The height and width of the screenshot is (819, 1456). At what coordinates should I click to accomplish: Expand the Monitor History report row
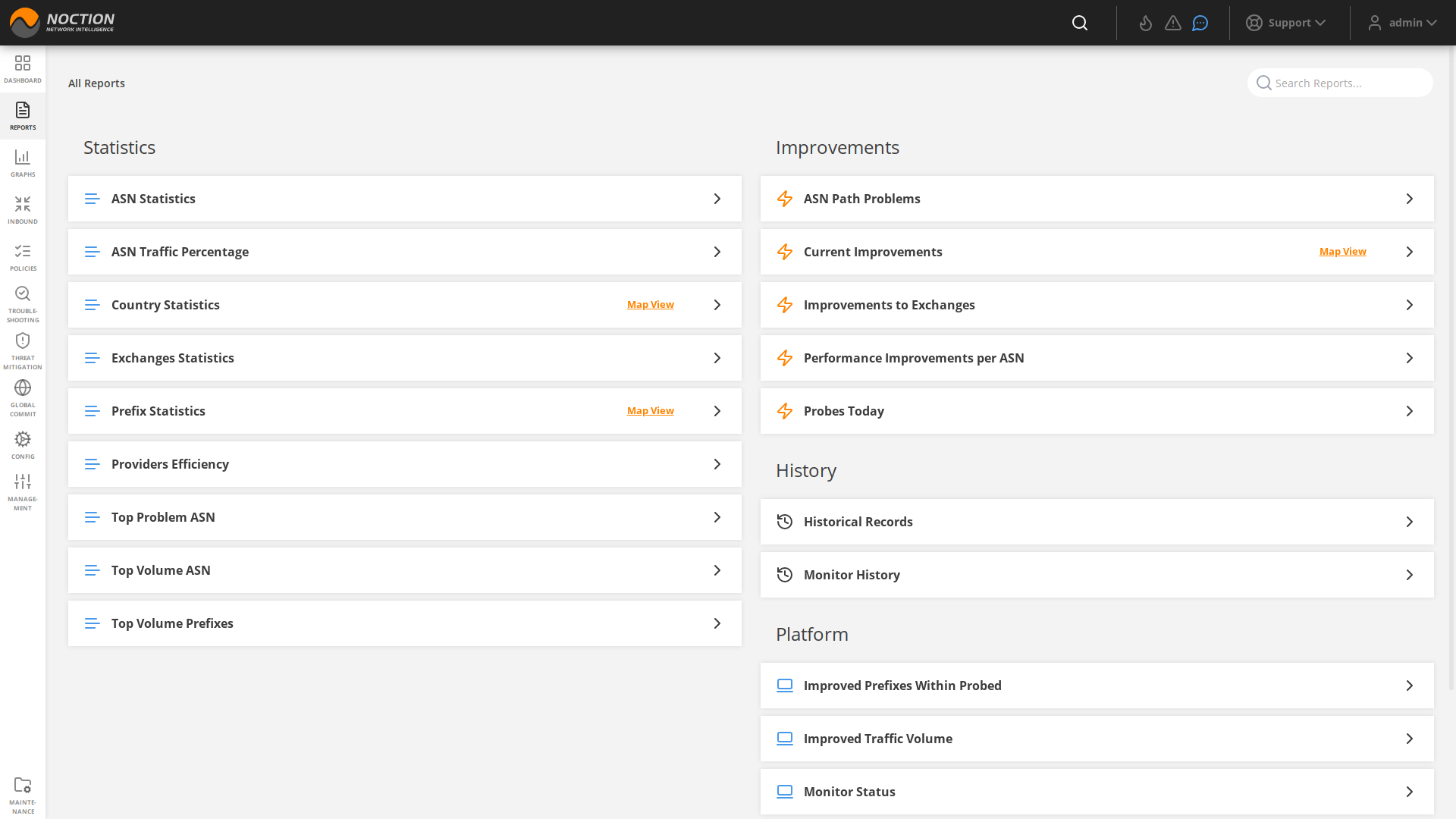pos(1410,575)
